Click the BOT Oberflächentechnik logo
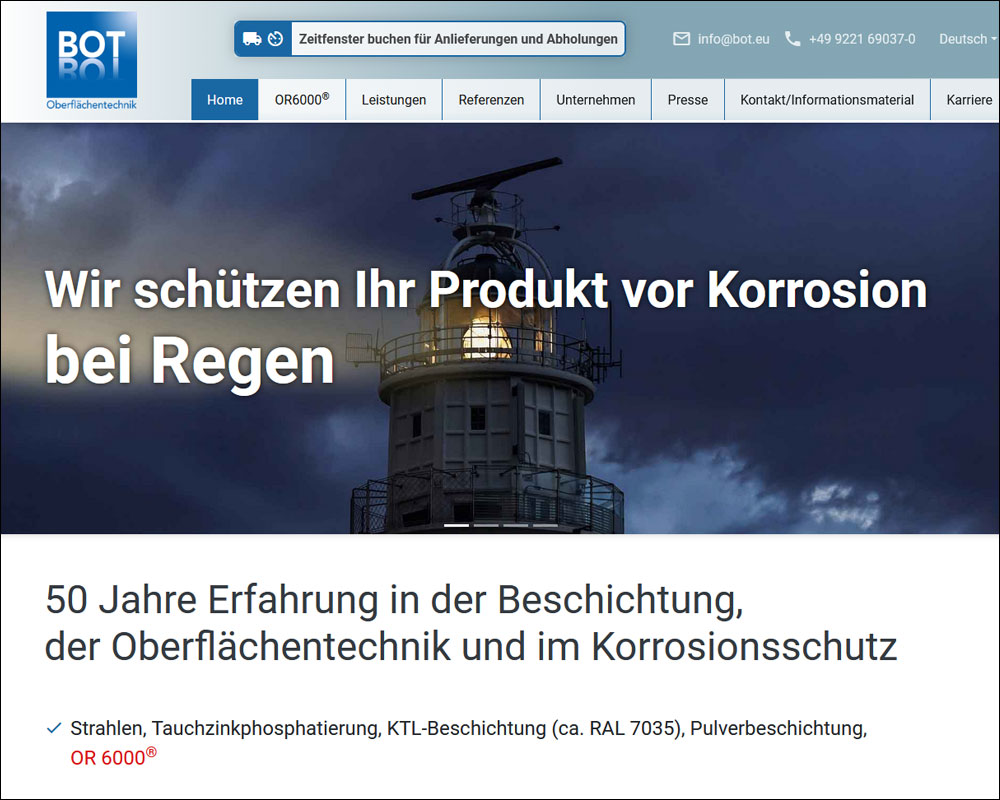1000x800 pixels. coord(91,60)
